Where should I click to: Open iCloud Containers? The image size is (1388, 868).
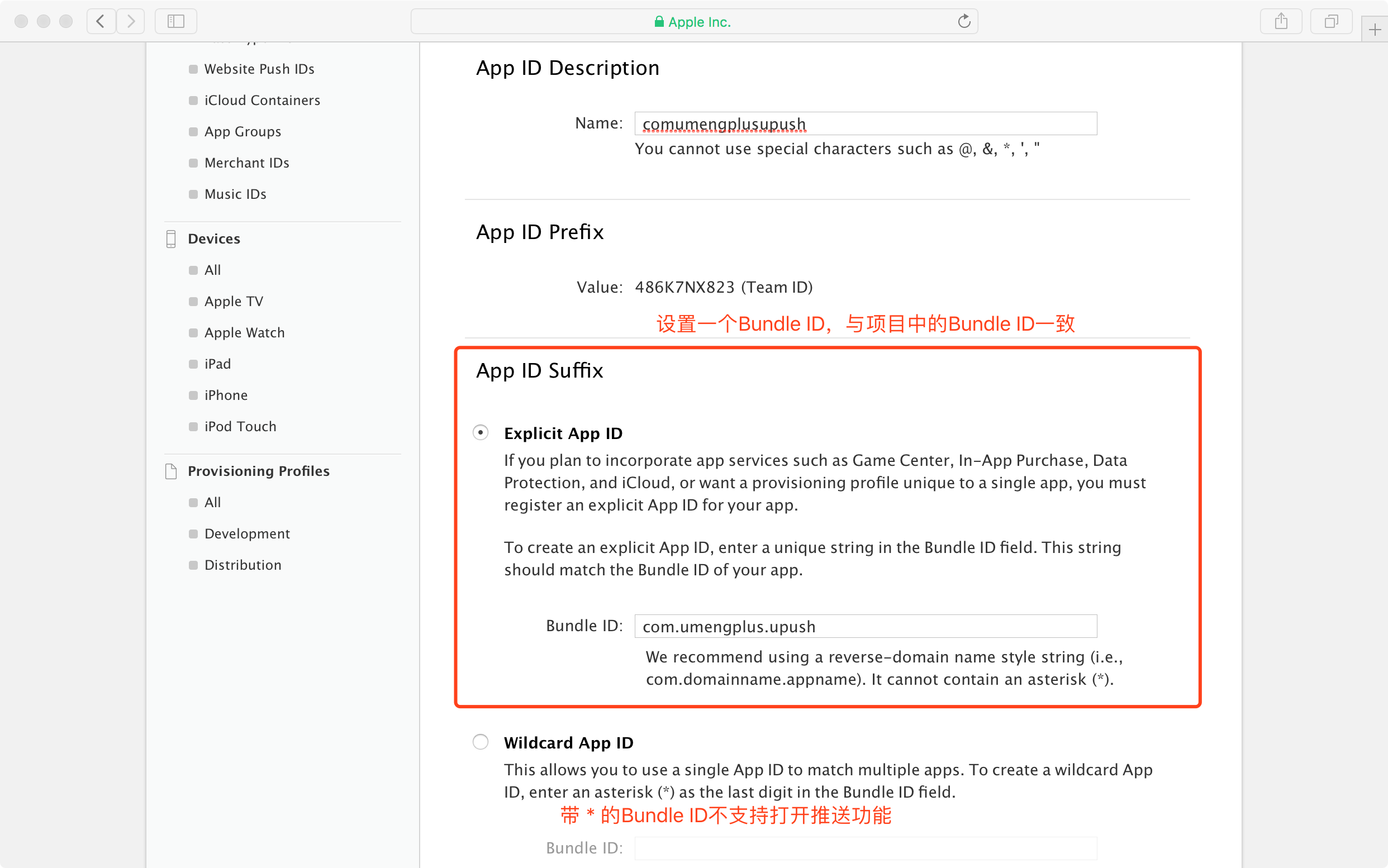click(263, 101)
